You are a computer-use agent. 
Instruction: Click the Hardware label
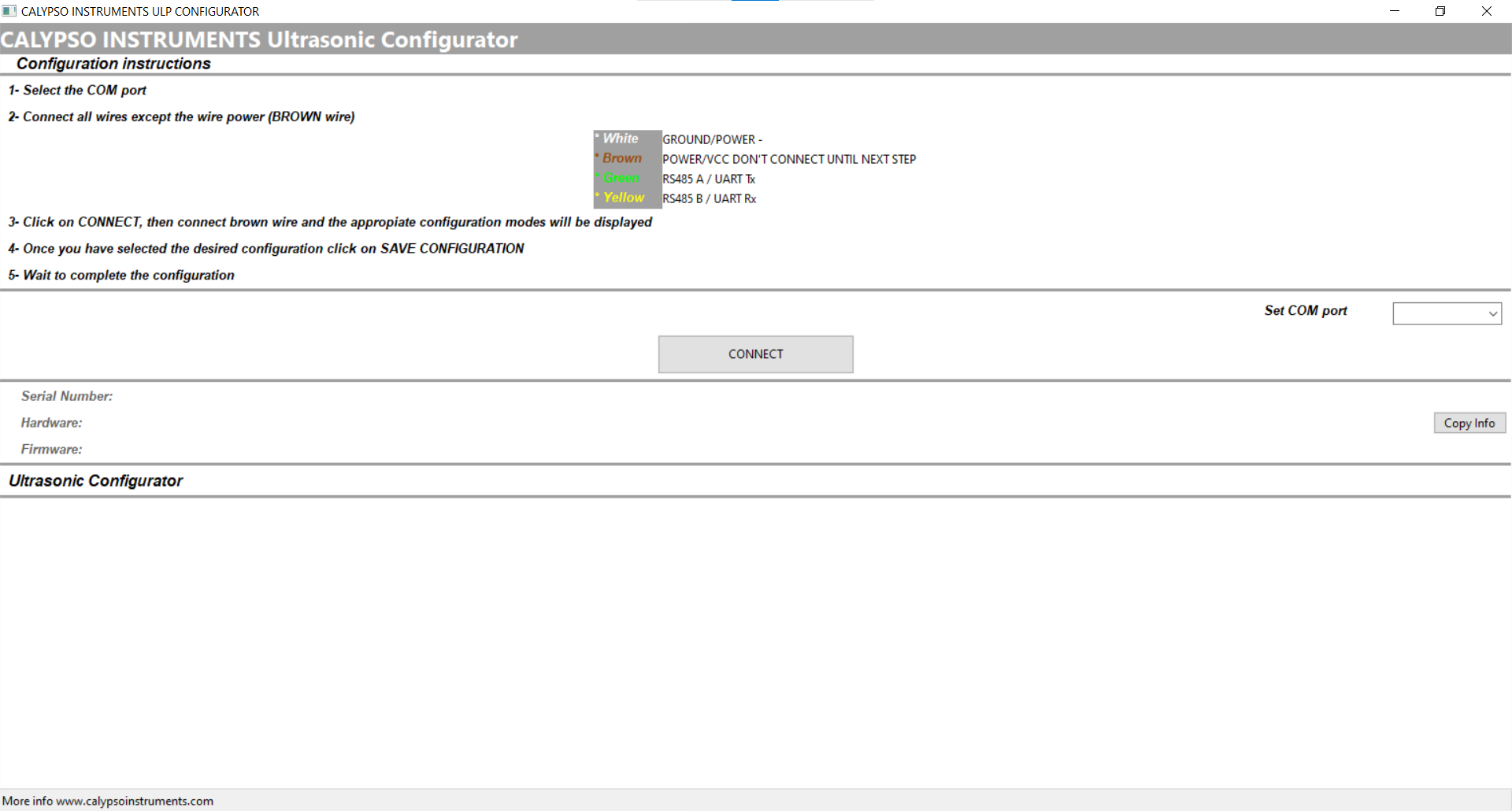51,423
